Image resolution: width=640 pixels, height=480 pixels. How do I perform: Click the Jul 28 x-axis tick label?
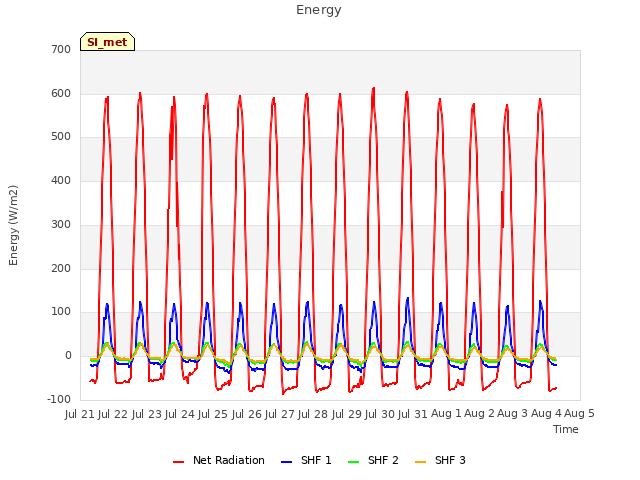(x=313, y=414)
